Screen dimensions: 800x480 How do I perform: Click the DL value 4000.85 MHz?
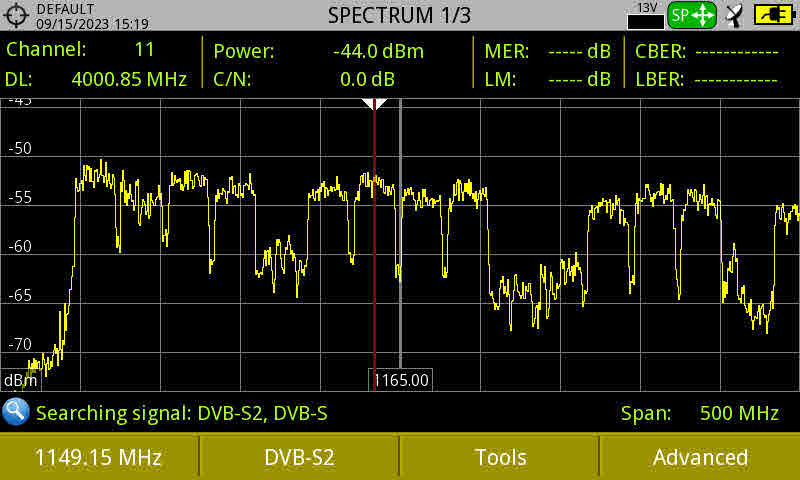[129, 79]
